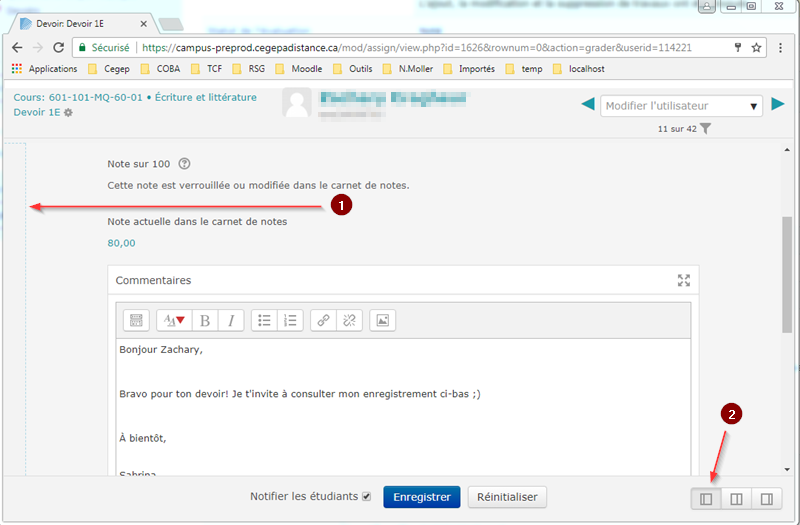This screenshot has height=525, width=800.
Task: Collapse the review panel with left layout button
Action: click(706, 498)
